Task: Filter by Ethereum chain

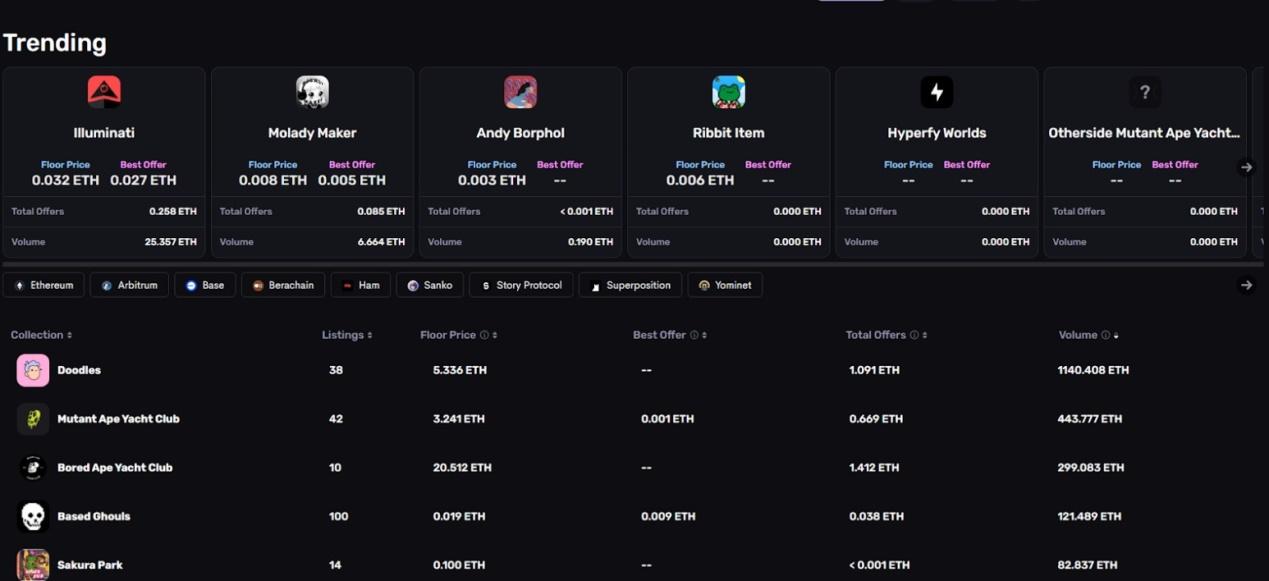Action: coord(44,285)
